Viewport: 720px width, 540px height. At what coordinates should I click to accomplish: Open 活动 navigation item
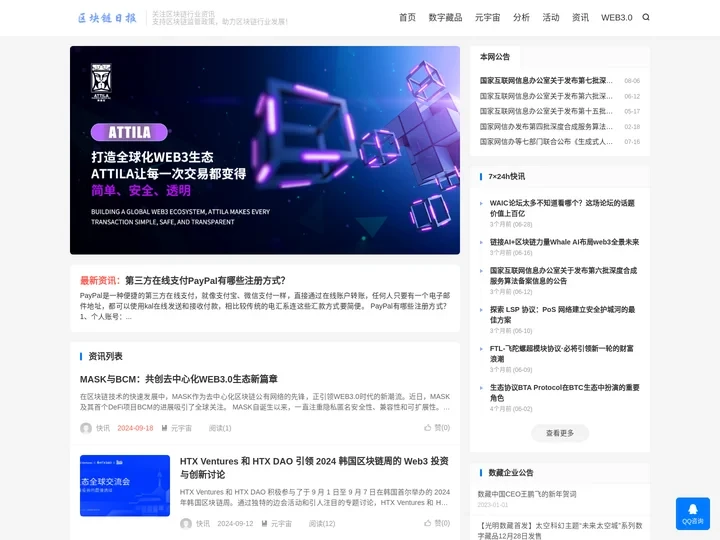point(551,17)
